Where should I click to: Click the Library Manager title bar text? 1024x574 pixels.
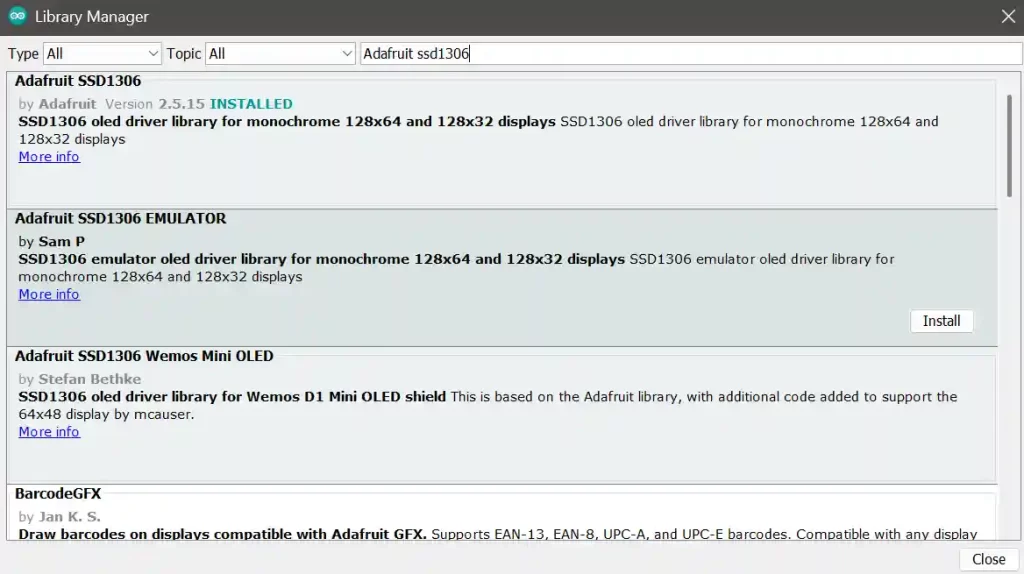click(x=92, y=17)
